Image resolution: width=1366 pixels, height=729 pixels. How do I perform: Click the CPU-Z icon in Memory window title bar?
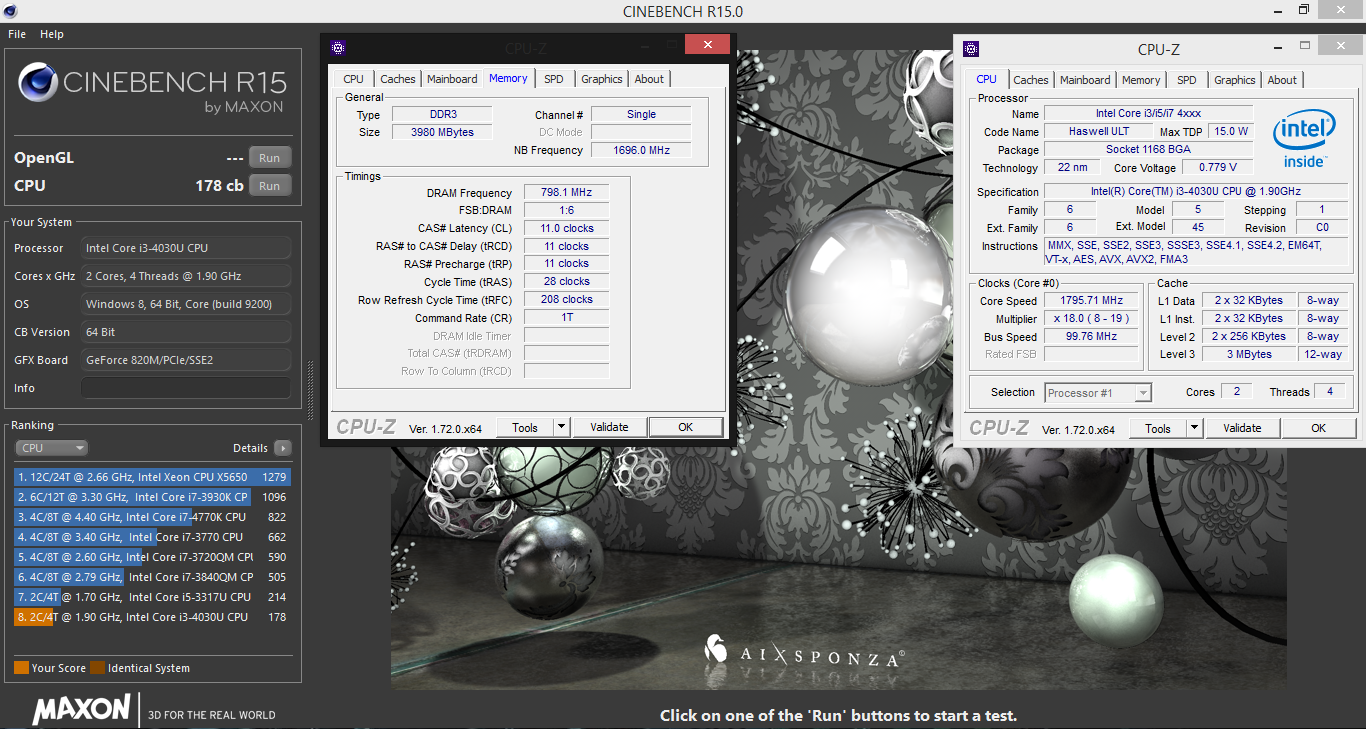pos(338,47)
